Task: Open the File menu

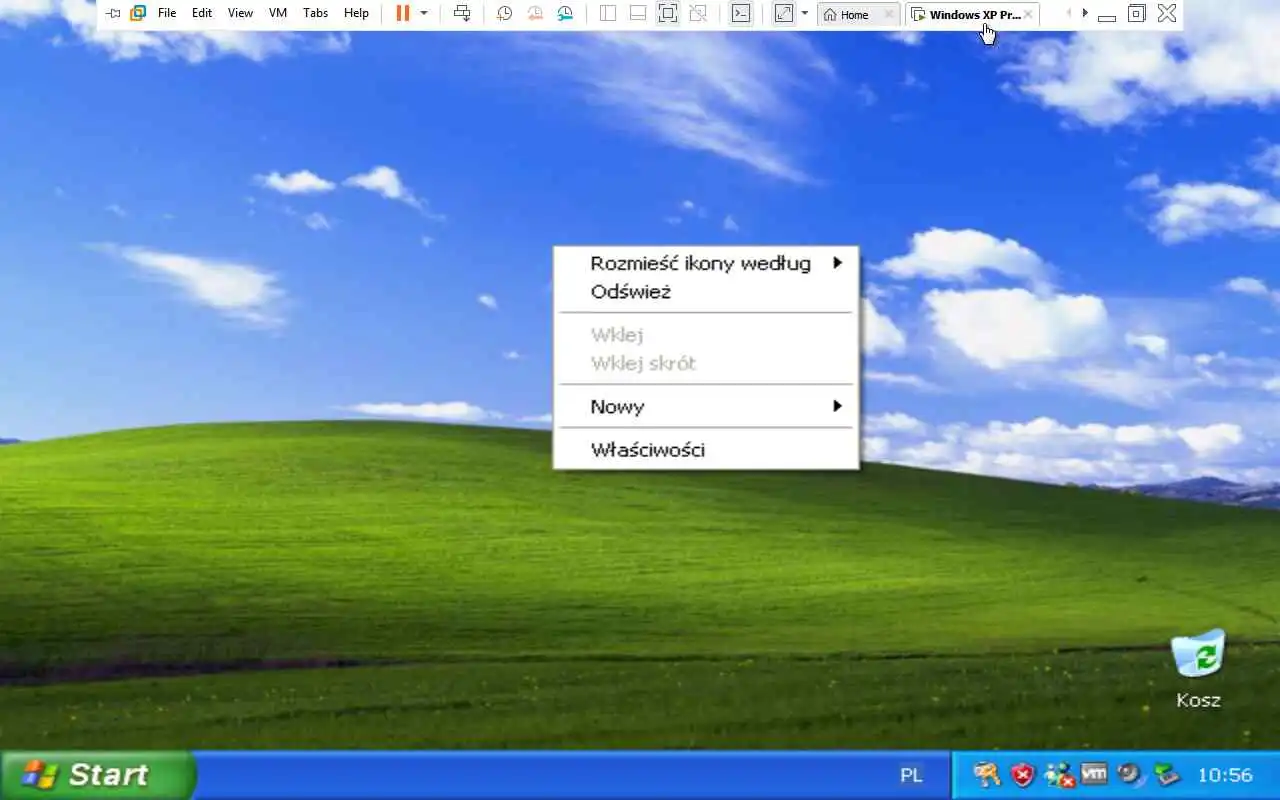Action: pyautogui.click(x=167, y=14)
